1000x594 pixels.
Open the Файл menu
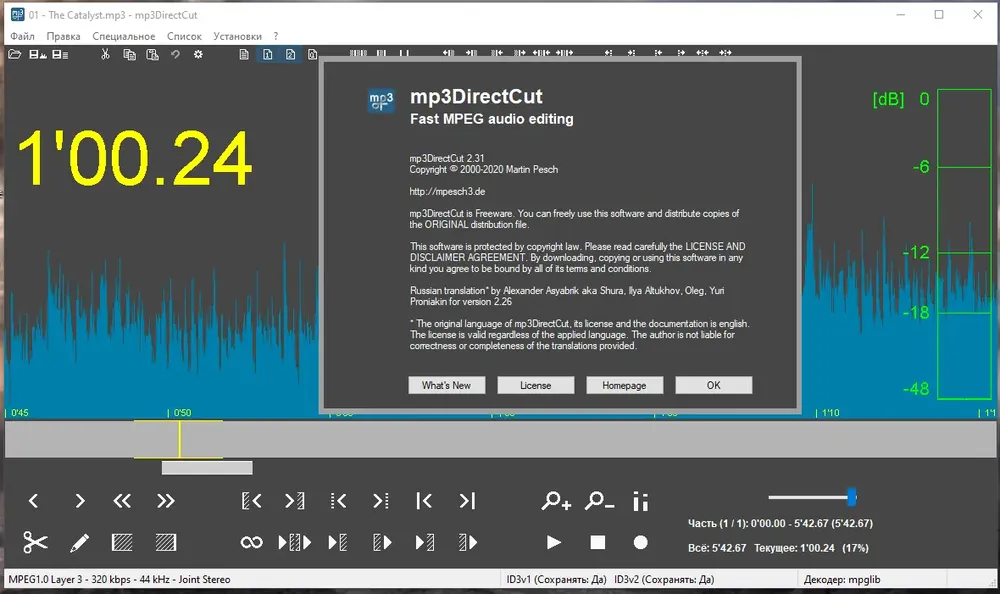[x=22, y=36]
